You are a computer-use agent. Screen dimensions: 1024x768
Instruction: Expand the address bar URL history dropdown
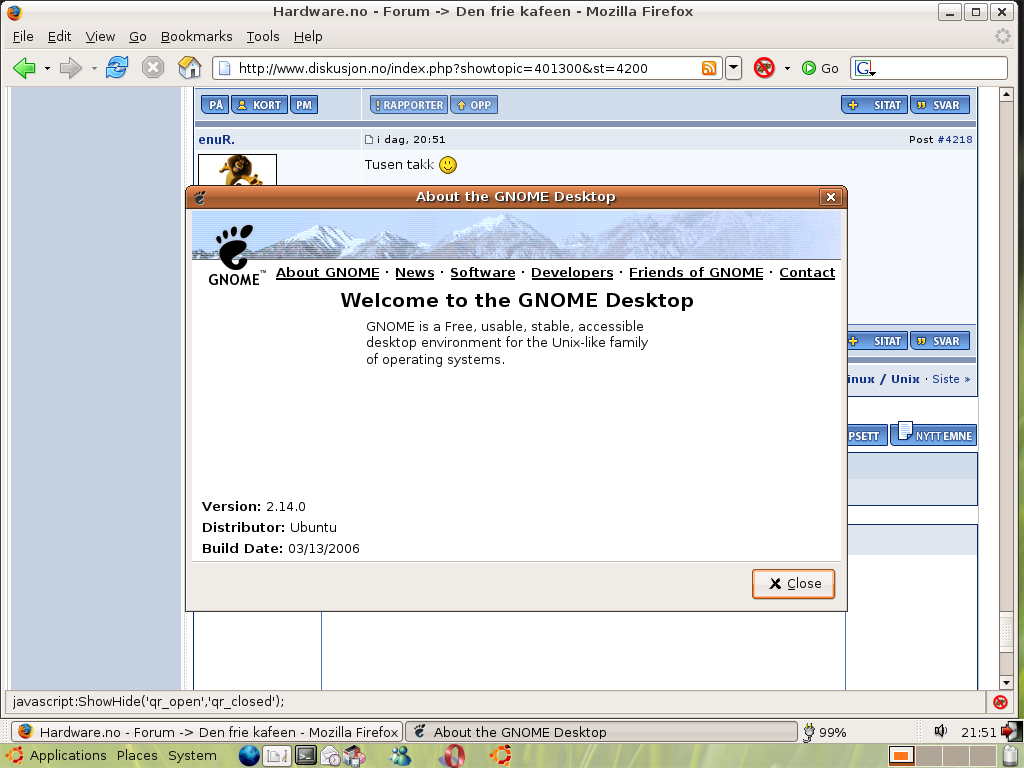[x=733, y=68]
